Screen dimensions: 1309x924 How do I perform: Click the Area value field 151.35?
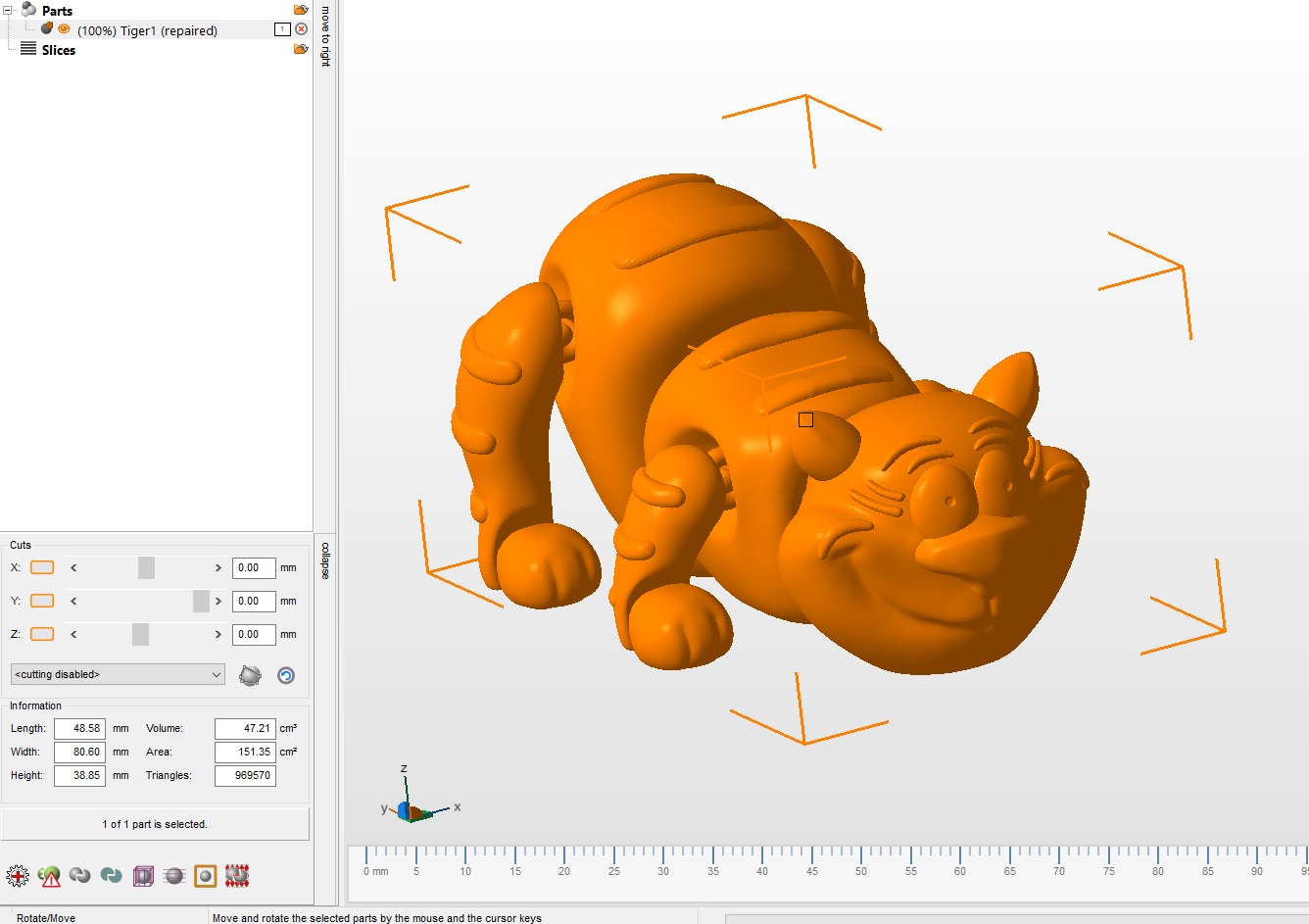[245, 752]
